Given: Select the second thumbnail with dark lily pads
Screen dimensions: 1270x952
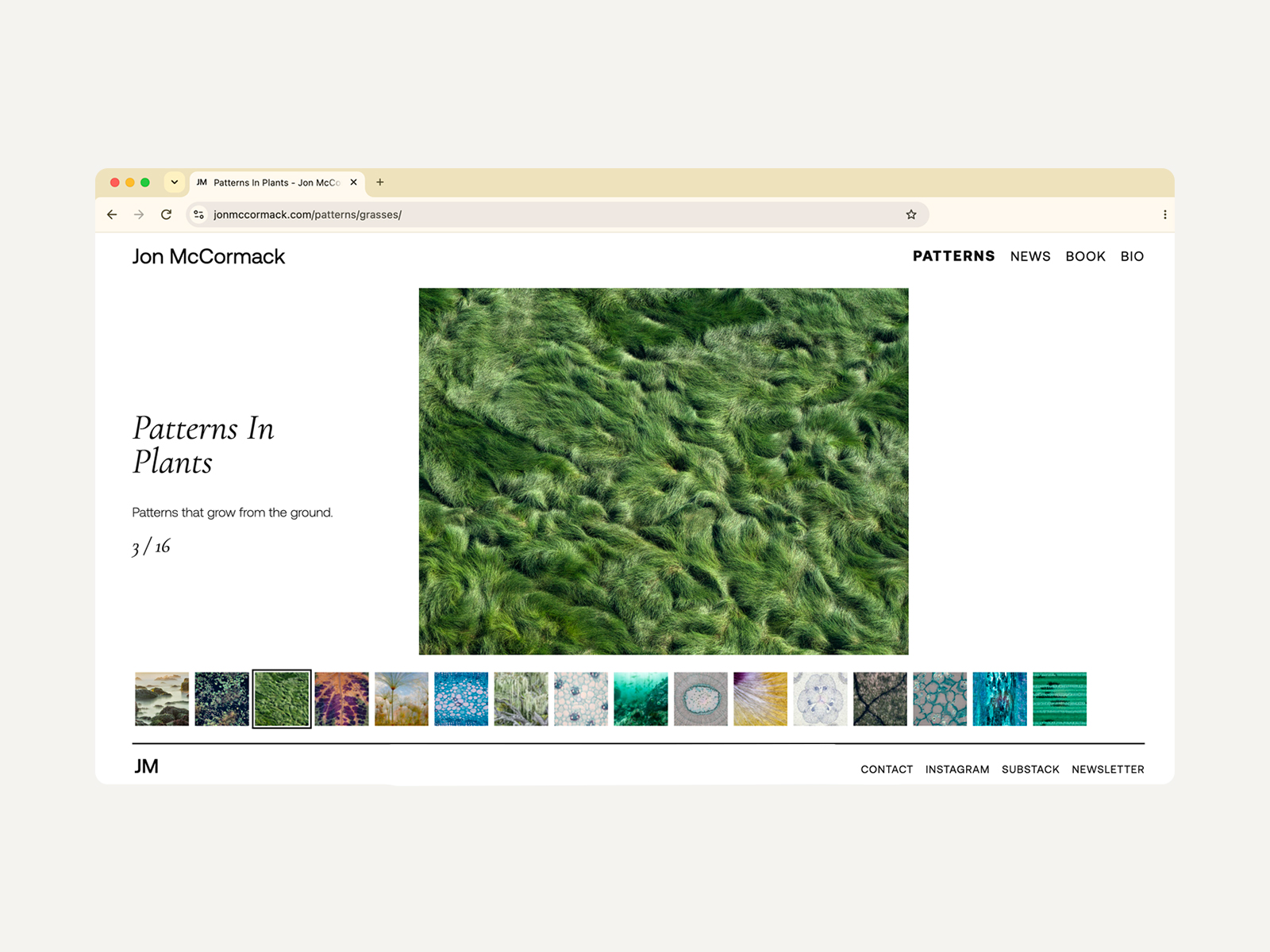Looking at the screenshot, I should (x=222, y=699).
